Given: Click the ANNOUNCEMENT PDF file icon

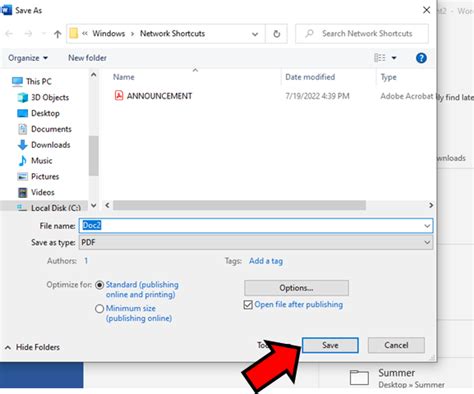Looking at the screenshot, I should coord(119,96).
